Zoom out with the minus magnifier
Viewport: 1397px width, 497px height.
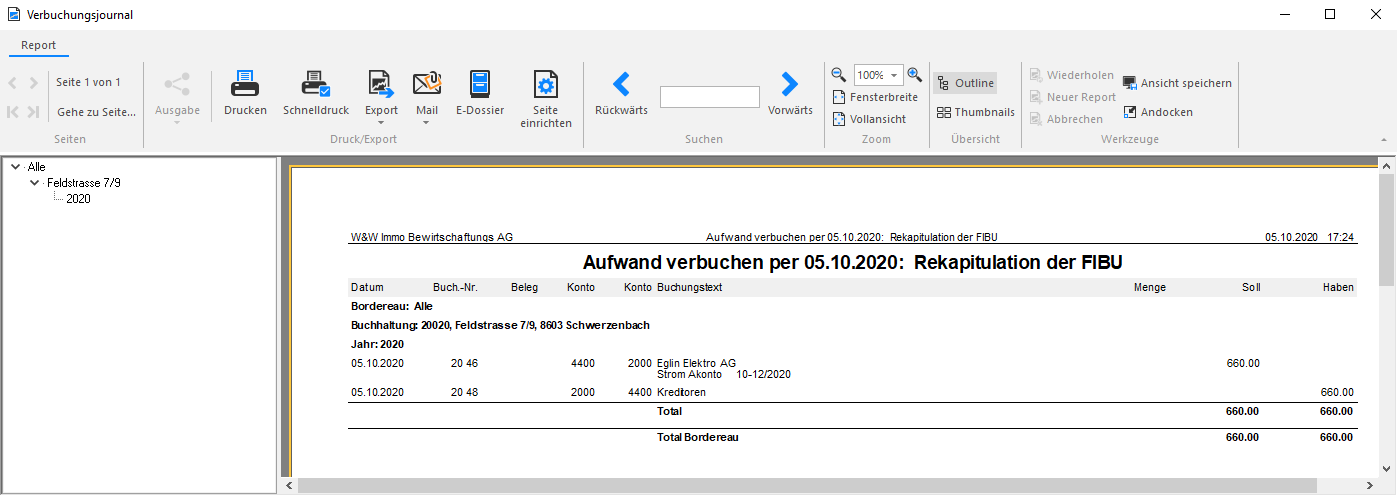pos(839,74)
